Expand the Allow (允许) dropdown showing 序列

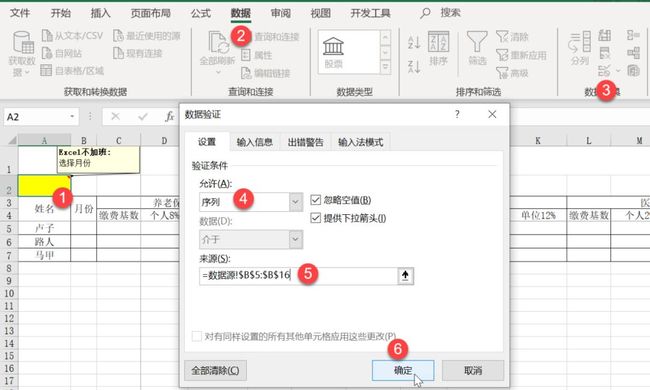click(x=295, y=202)
